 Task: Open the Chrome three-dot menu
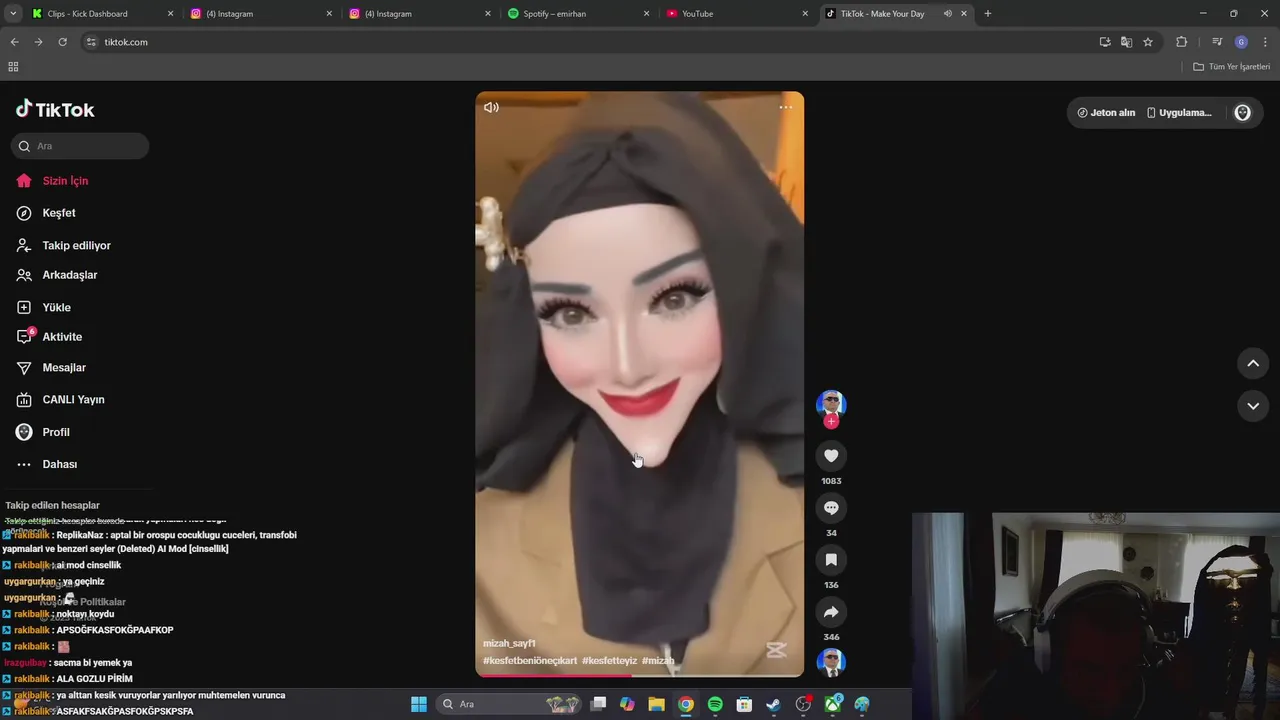pos(1266,42)
